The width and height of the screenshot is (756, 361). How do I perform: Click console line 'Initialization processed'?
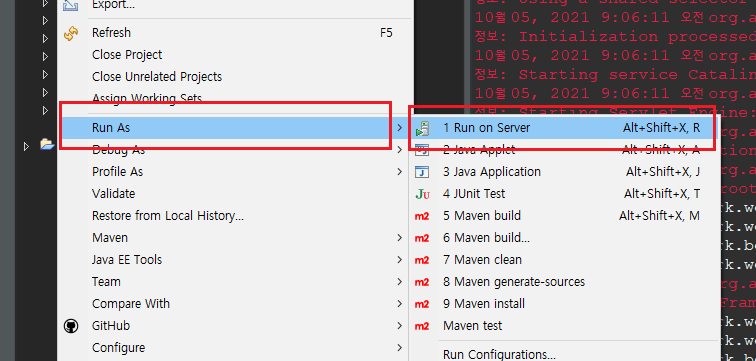[x=615, y=37]
